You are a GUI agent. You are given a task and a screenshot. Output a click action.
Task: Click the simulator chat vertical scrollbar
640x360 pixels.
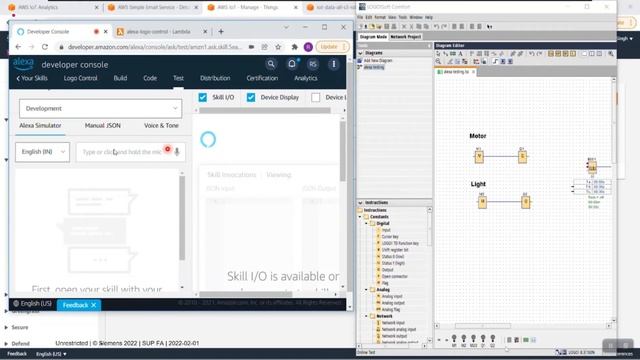[182, 218]
